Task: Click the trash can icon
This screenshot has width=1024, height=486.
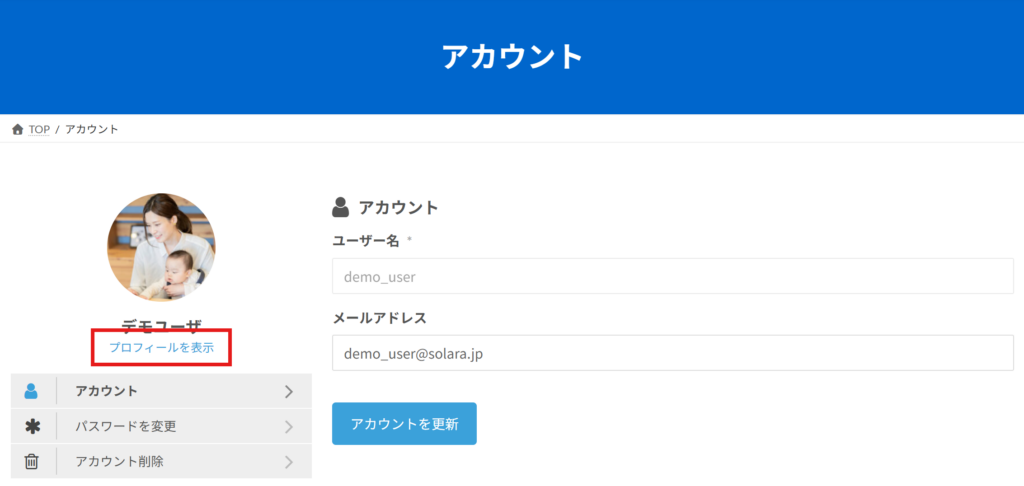Action: coord(32,462)
